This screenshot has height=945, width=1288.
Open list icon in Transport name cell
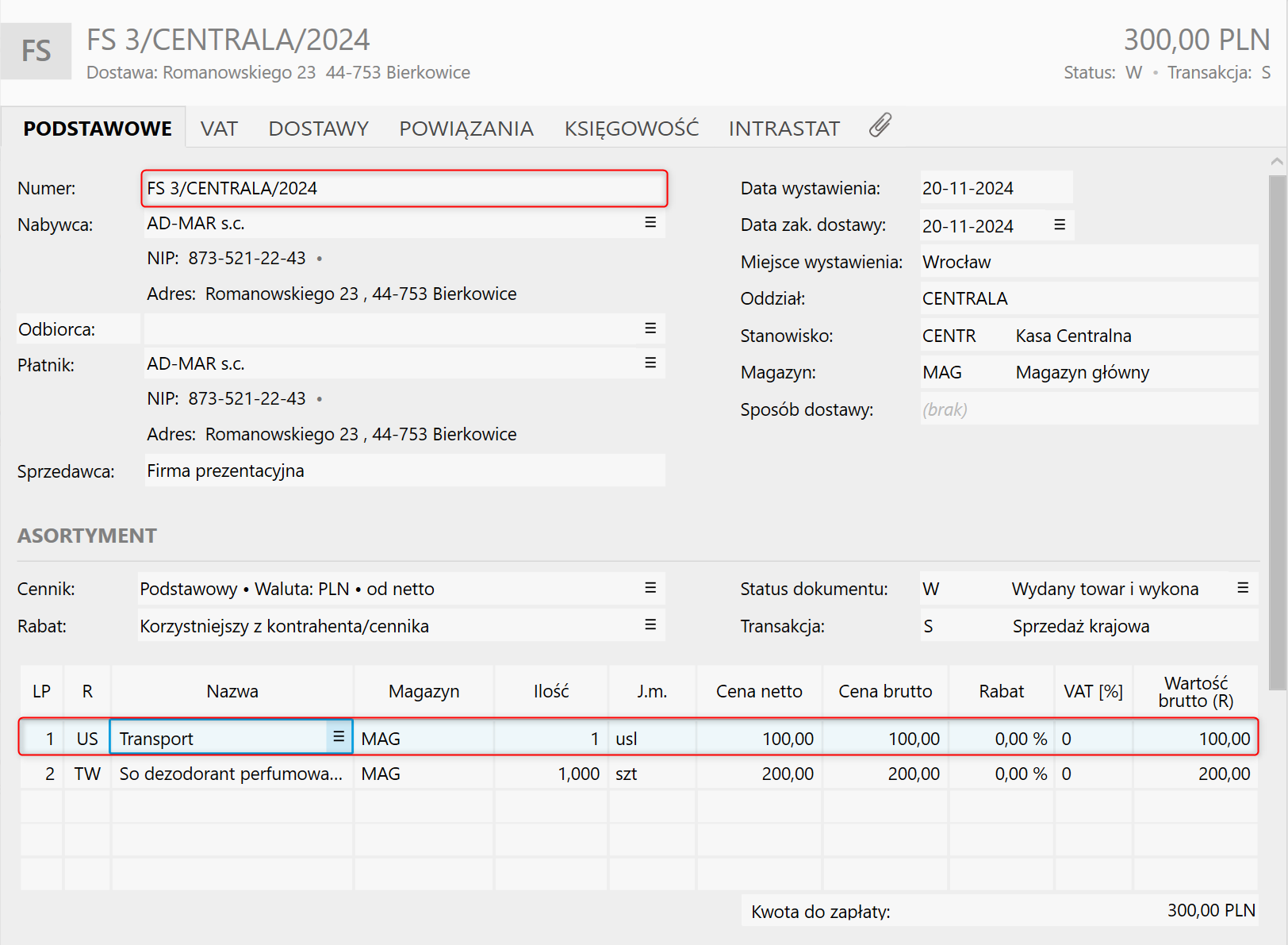tap(339, 737)
